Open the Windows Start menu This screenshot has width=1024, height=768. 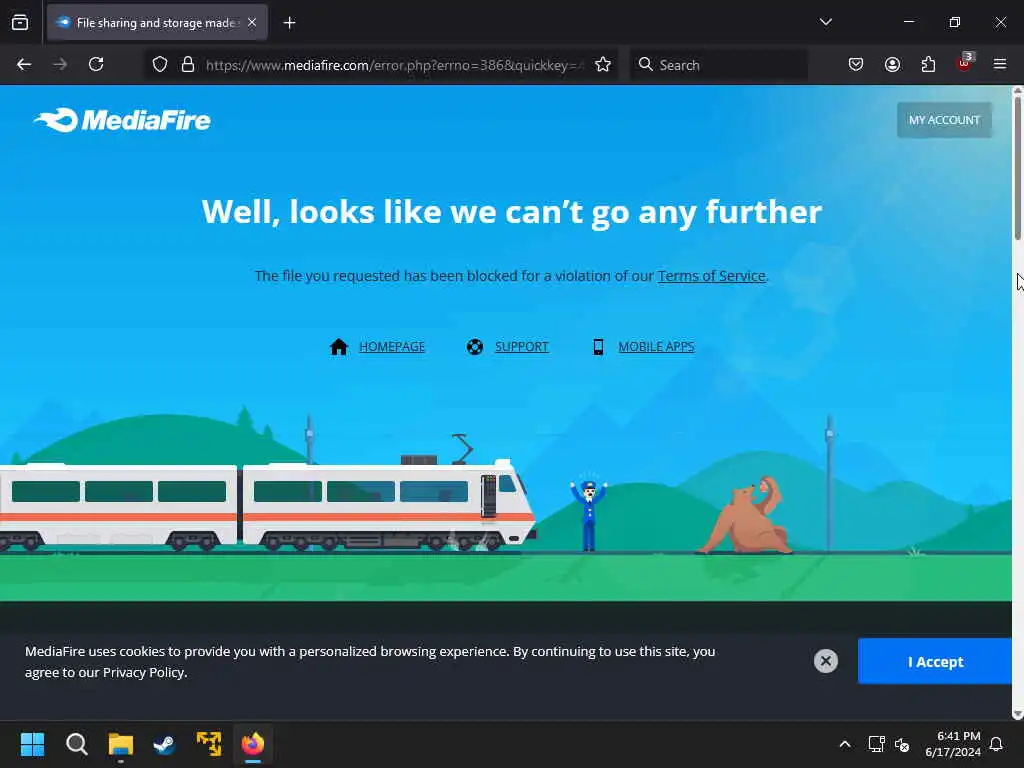pos(32,744)
